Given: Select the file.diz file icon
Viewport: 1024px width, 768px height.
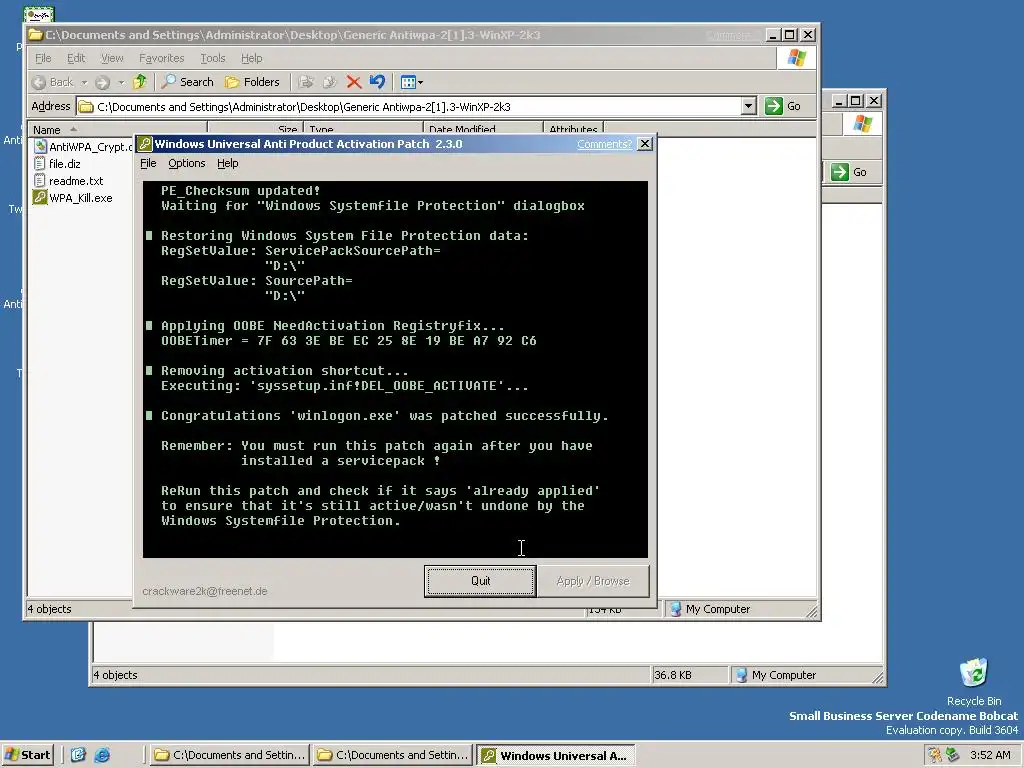Looking at the screenshot, I should click(x=40, y=164).
